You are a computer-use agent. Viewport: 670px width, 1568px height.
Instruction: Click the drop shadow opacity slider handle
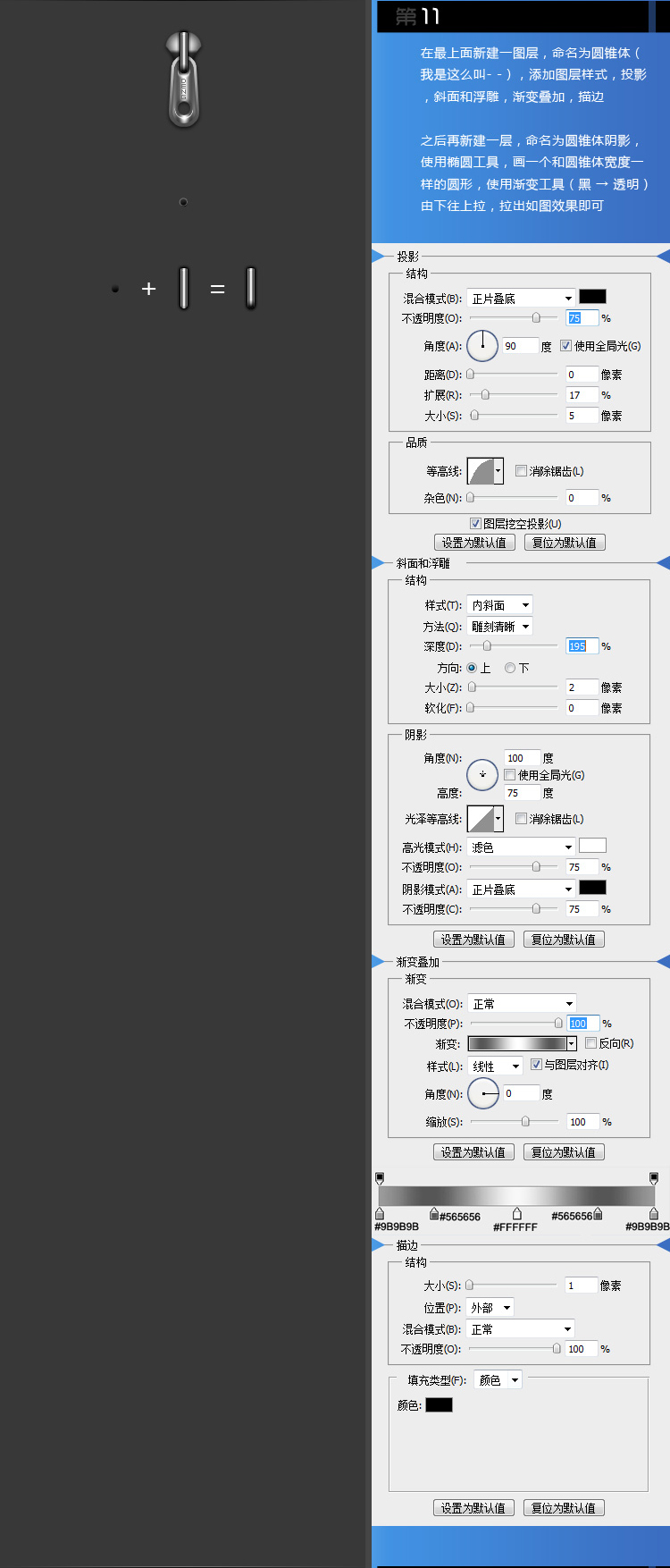(536, 317)
